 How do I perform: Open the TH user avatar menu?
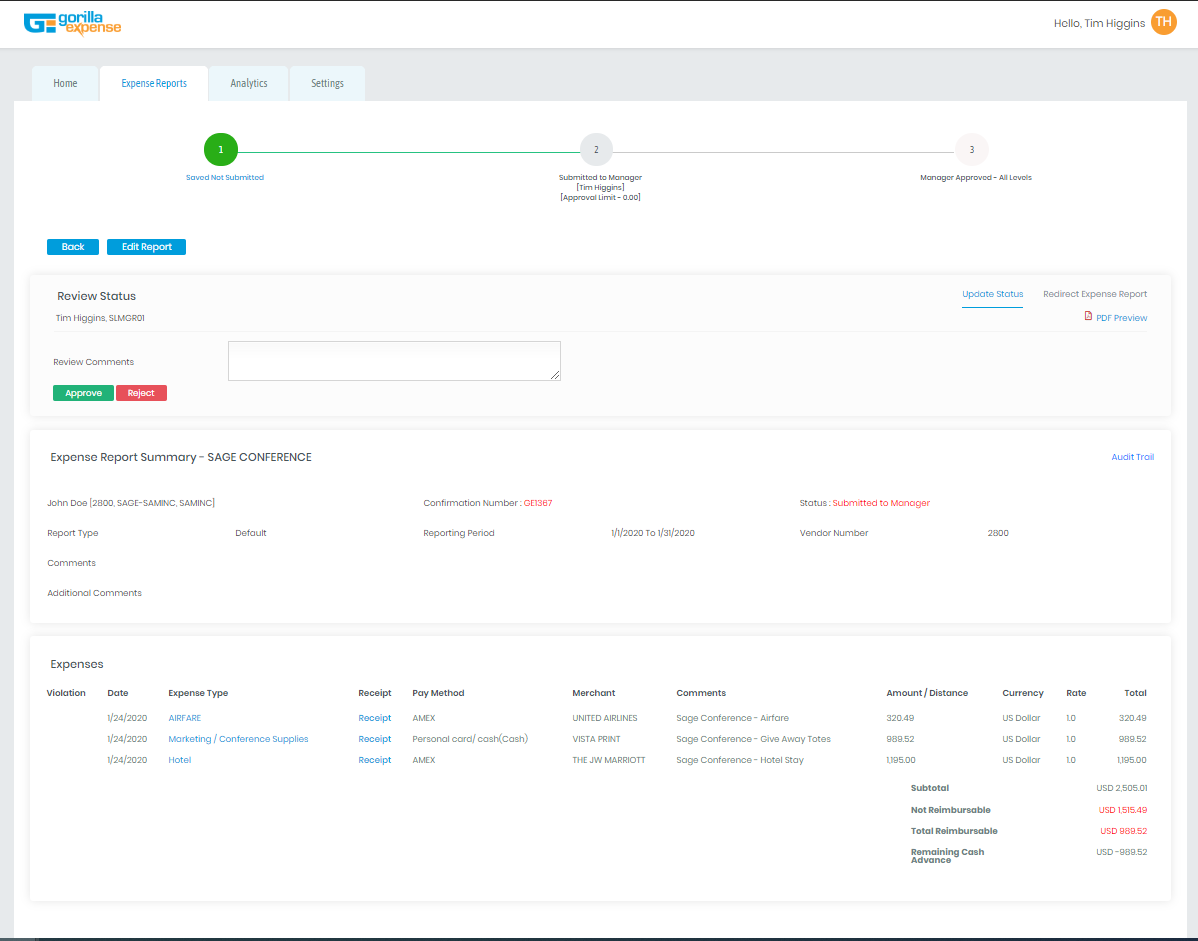click(1163, 21)
